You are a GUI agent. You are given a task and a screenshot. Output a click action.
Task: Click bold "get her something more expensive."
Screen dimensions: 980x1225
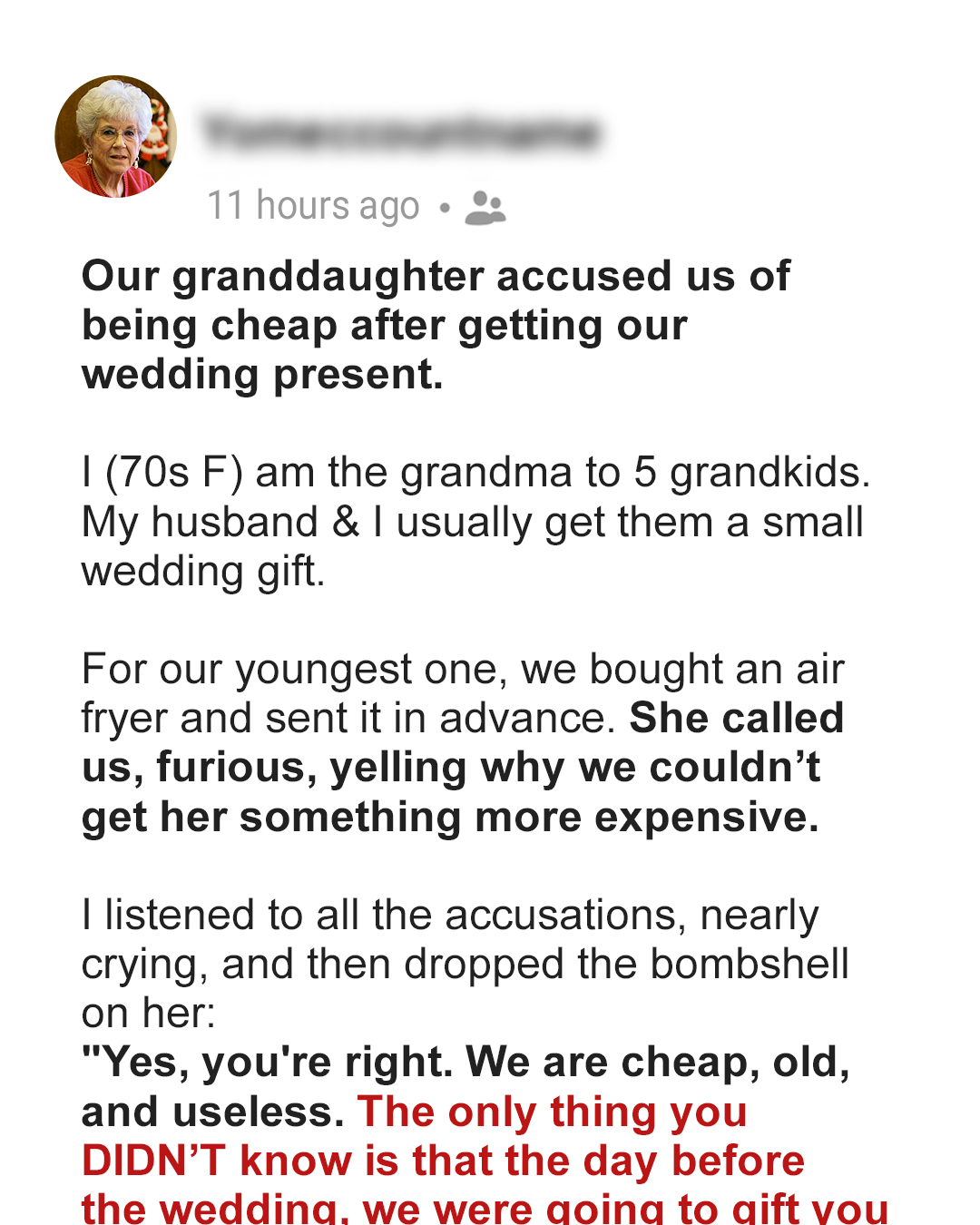click(x=450, y=818)
